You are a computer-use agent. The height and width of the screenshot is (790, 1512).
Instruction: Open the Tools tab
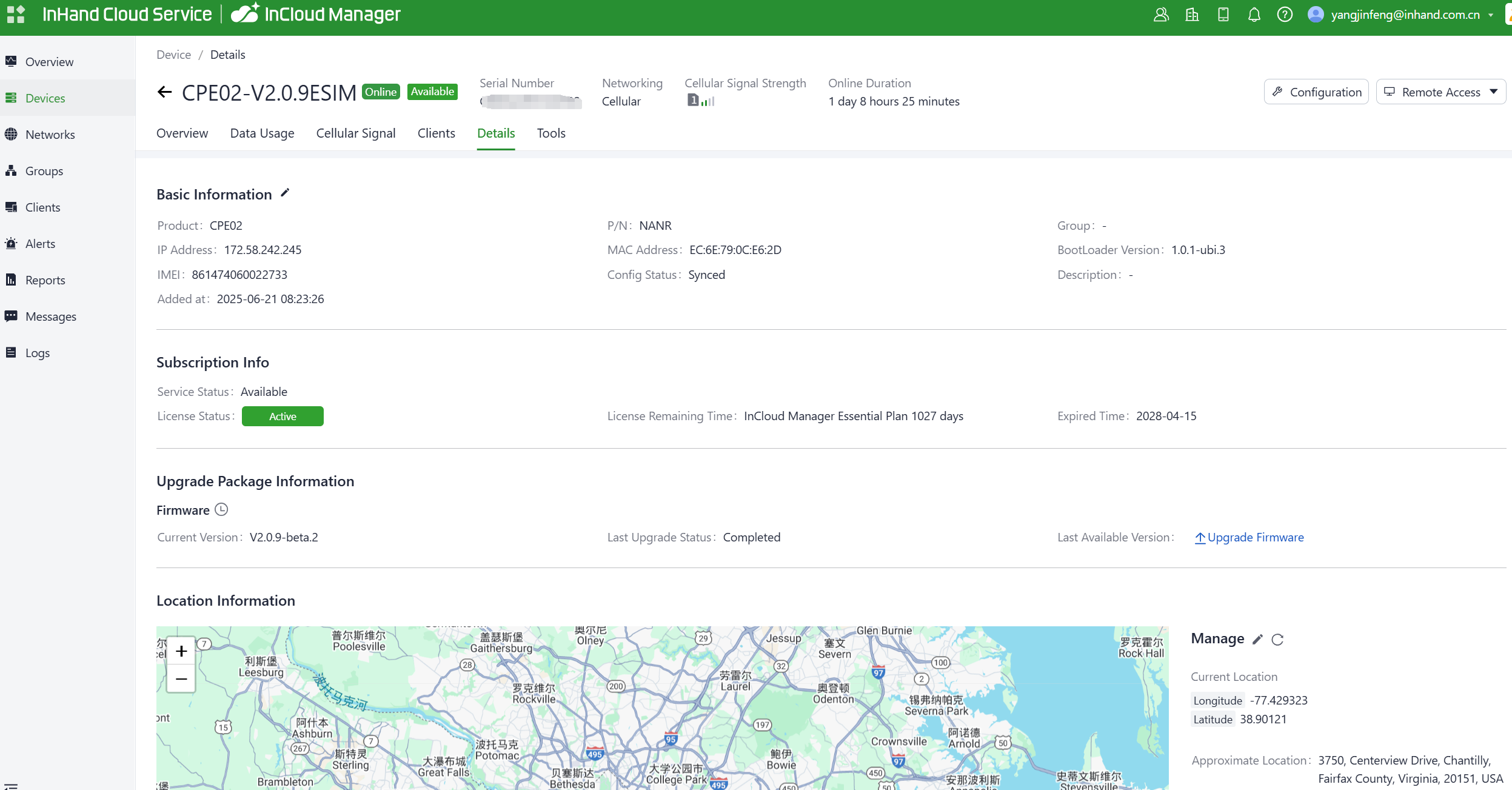(550, 133)
